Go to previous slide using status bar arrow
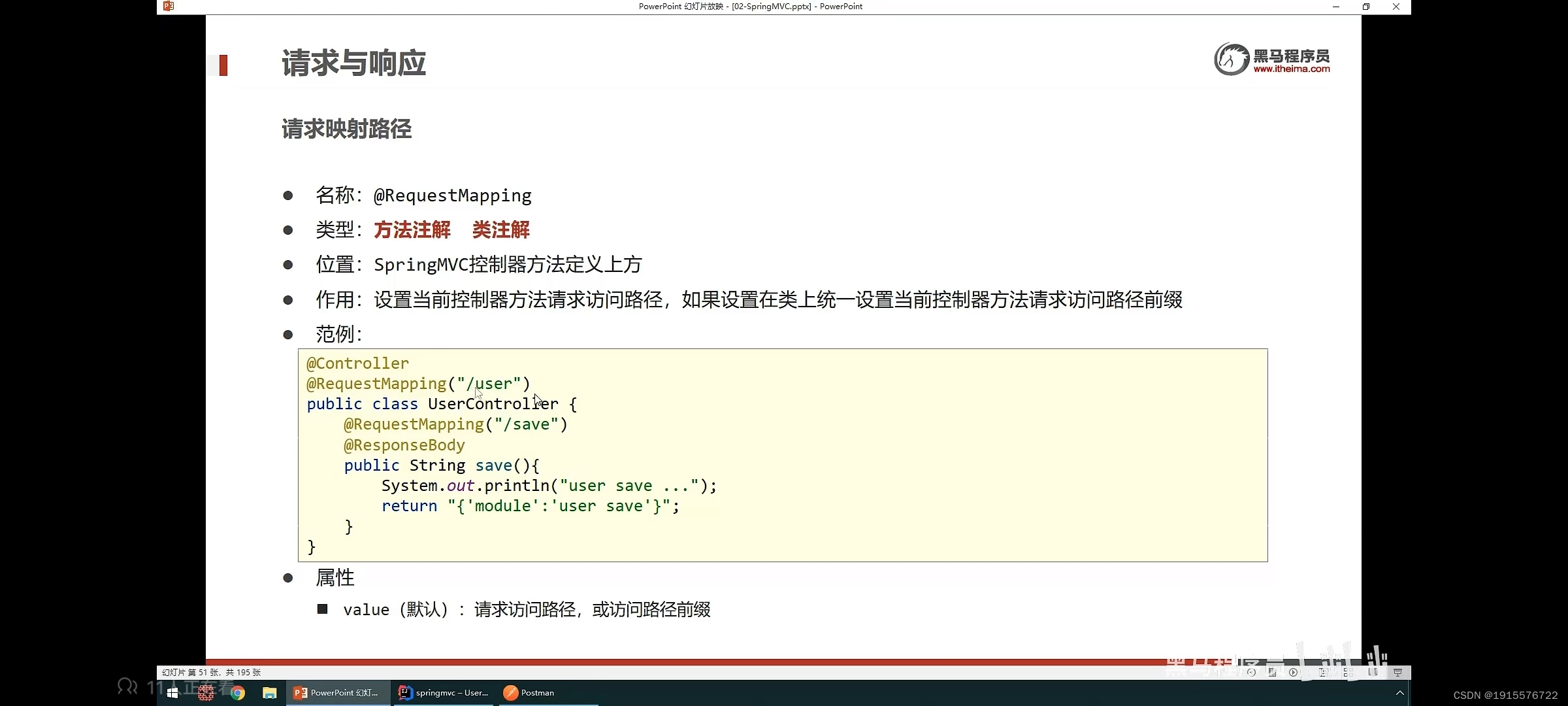The width and height of the screenshot is (1568, 706). click(x=1251, y=672)
